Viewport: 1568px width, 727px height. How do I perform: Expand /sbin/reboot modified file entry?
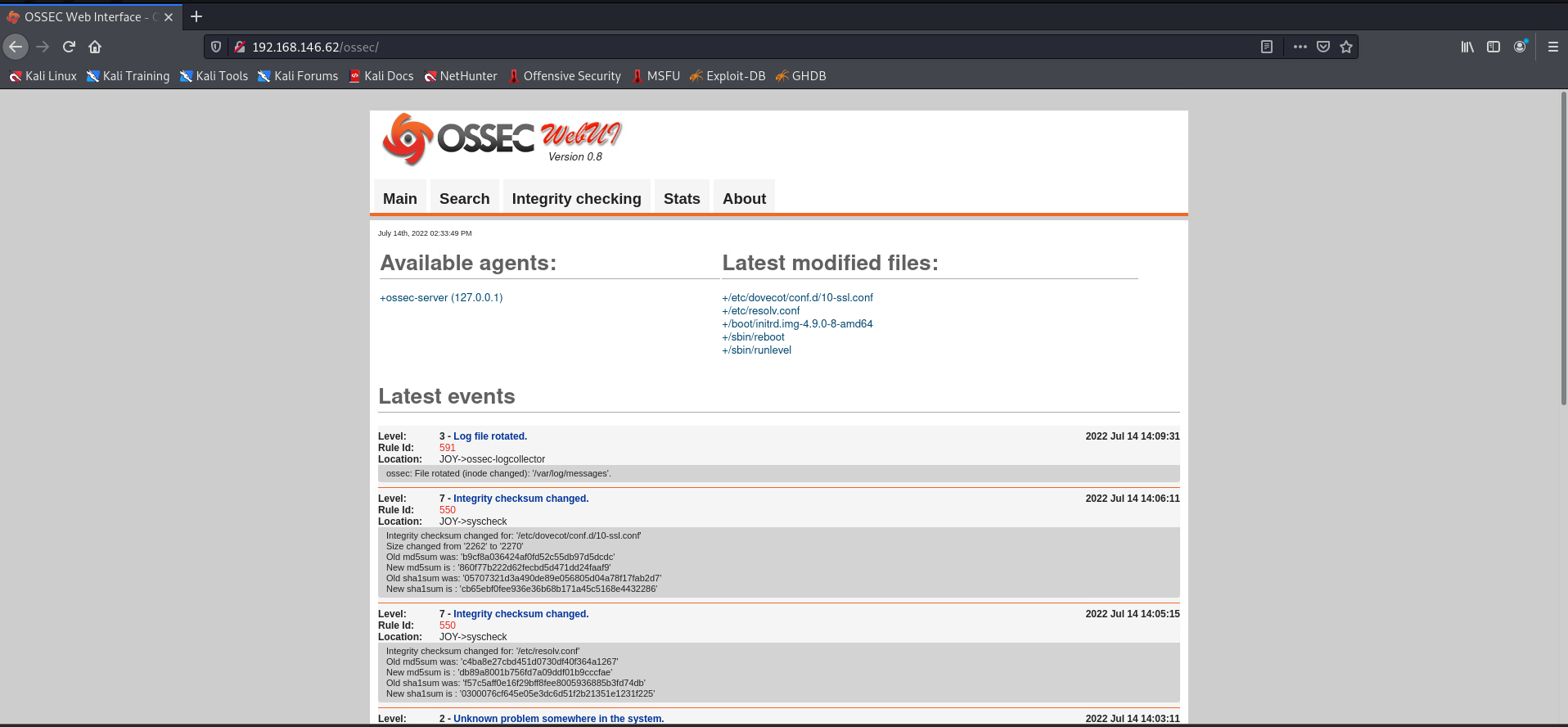pyautogui.click(x=753, y=336)
